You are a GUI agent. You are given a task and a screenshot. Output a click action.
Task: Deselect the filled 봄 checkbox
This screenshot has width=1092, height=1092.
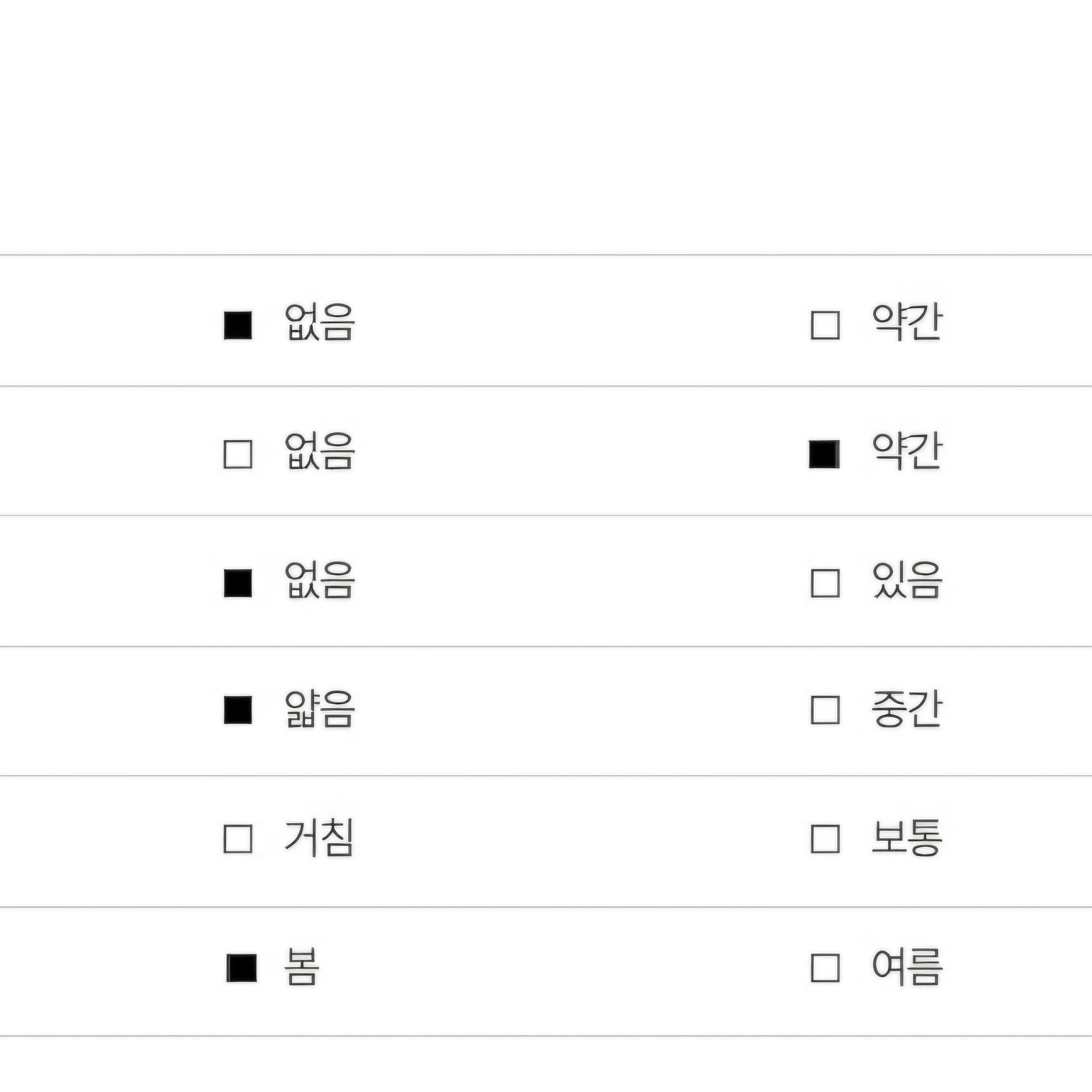pyautogui.click(x=241, y=968)
